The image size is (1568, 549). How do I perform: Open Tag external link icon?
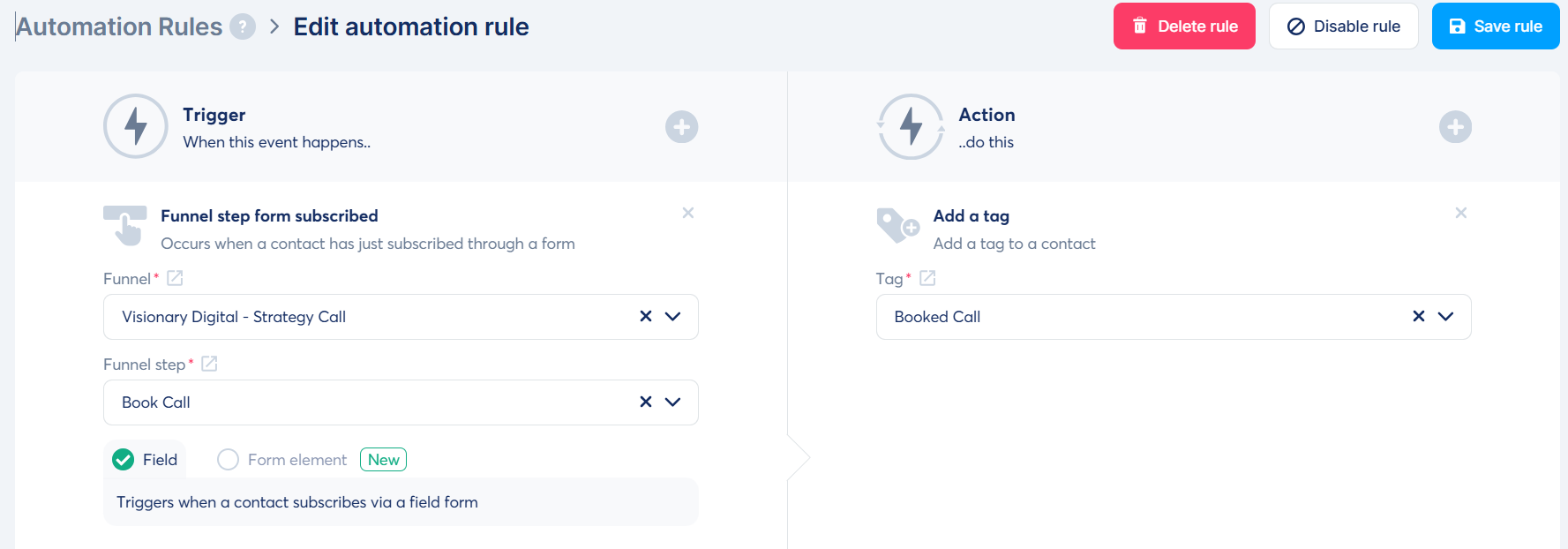click(927, 278)
